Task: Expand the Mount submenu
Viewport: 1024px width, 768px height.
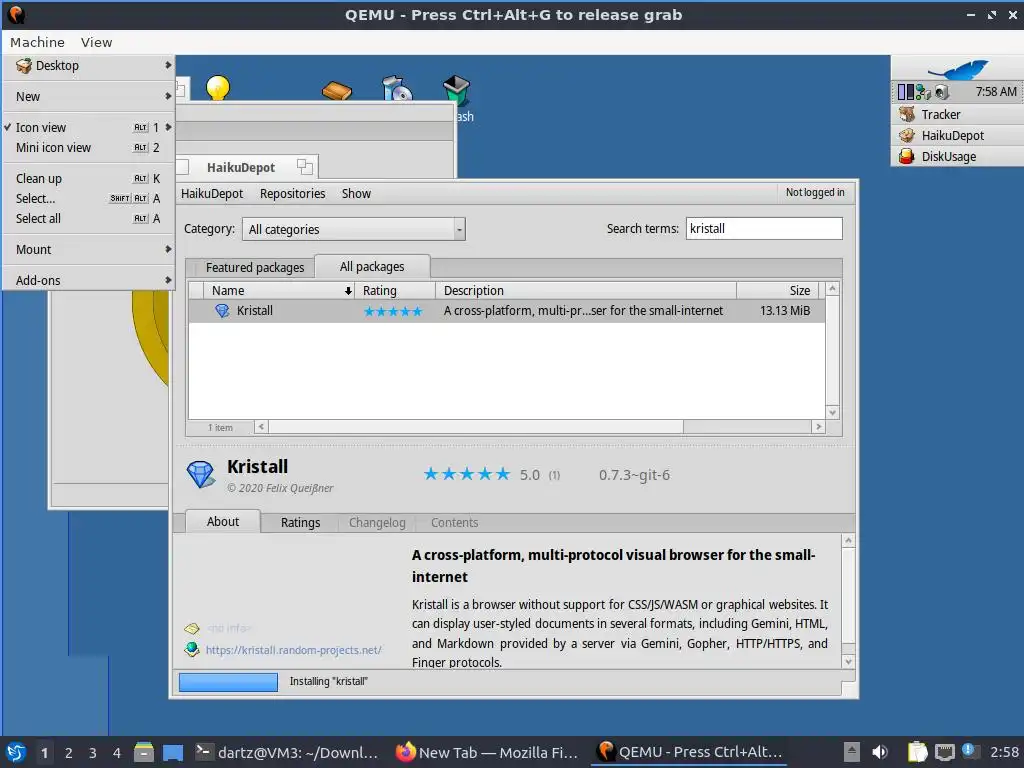Action: pos(88,249)
